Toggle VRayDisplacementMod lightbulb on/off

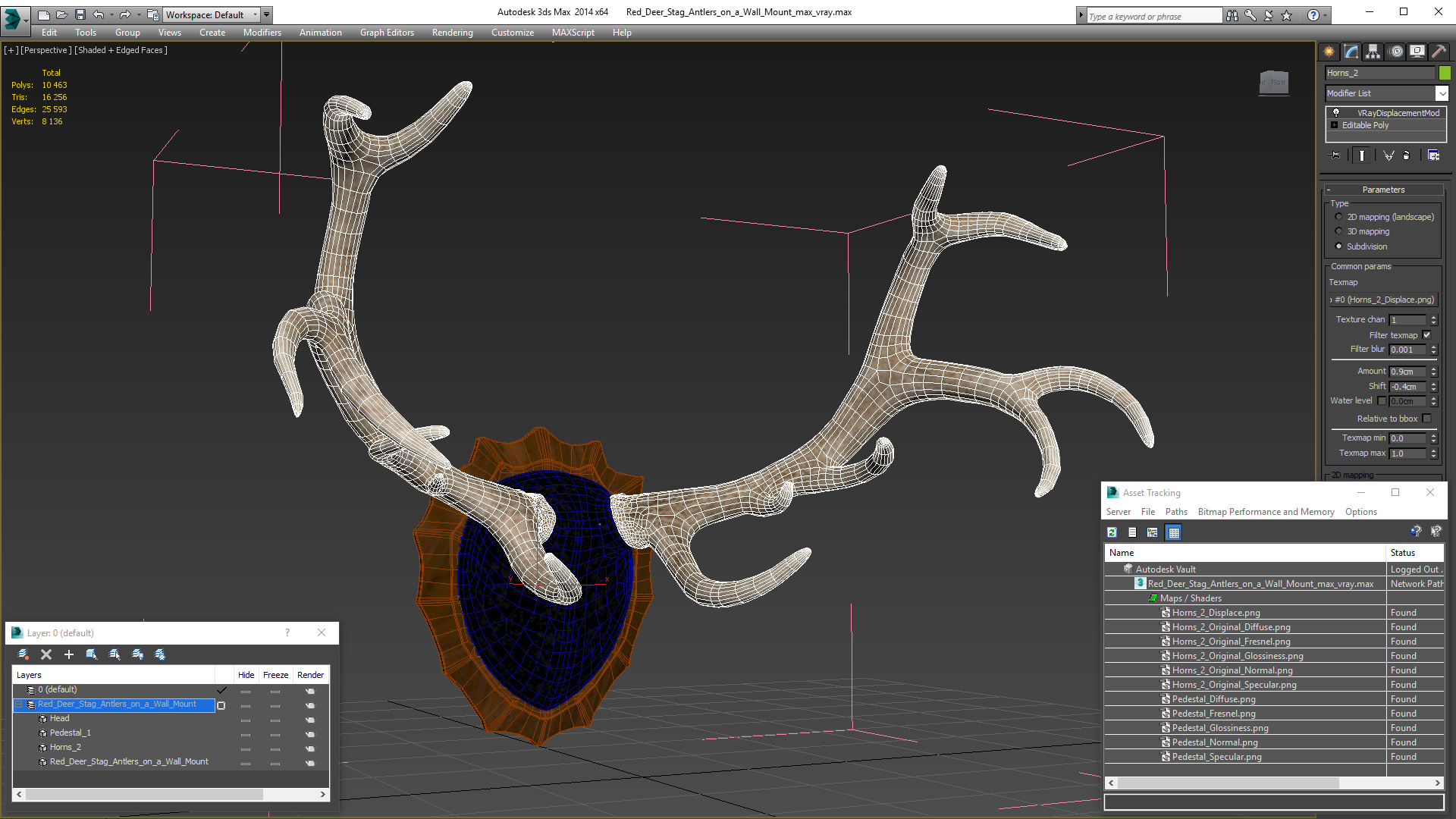(x=1336, y=113)
